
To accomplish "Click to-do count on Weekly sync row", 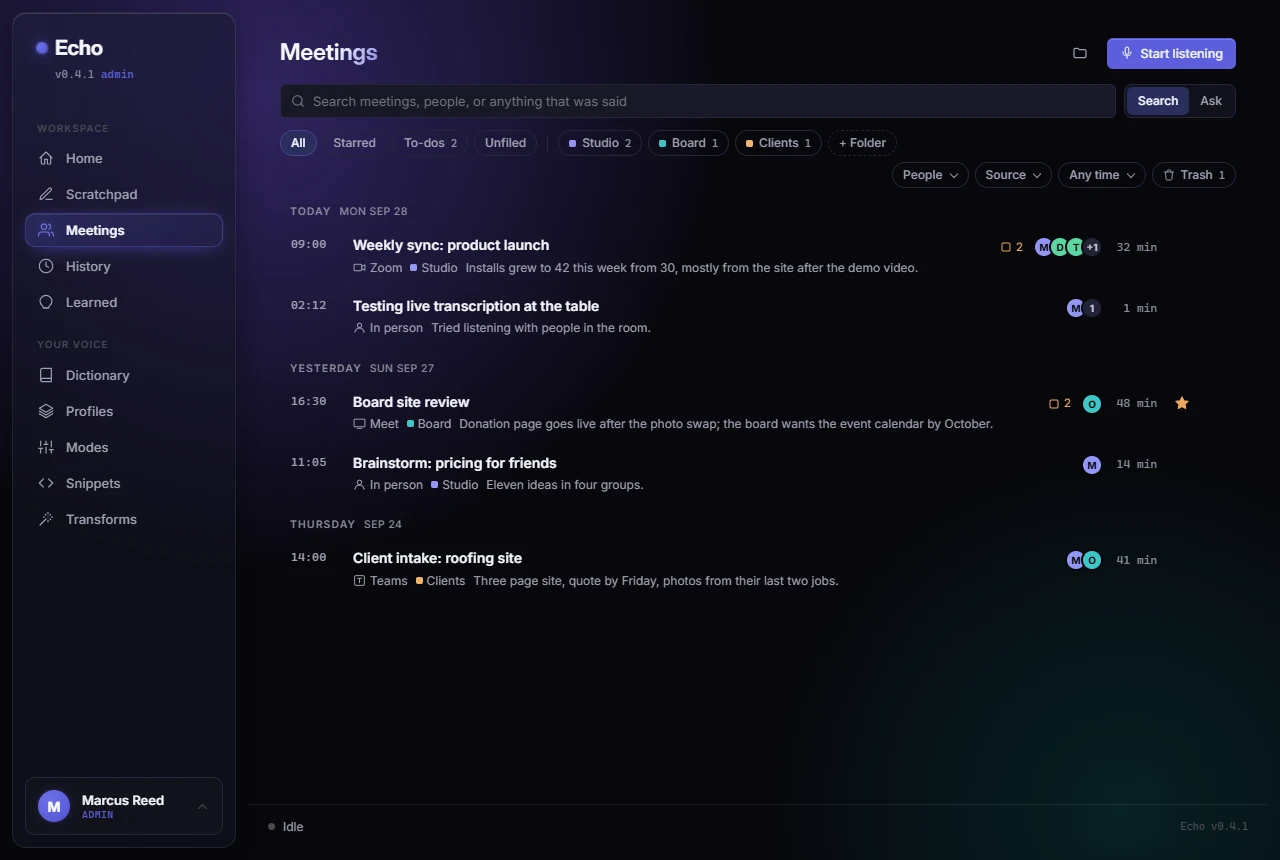I will pyautogui.click(x=1012, y=247).
